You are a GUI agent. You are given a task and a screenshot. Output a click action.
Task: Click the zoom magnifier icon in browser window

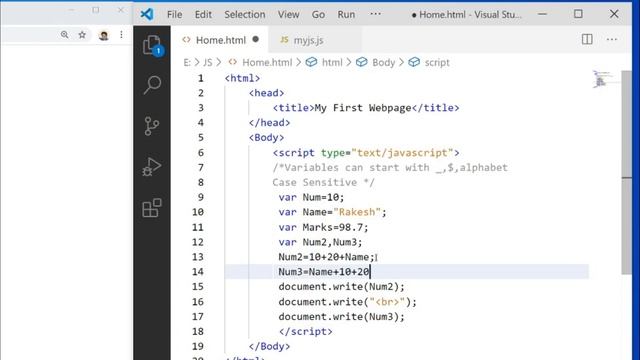(64, 35)
